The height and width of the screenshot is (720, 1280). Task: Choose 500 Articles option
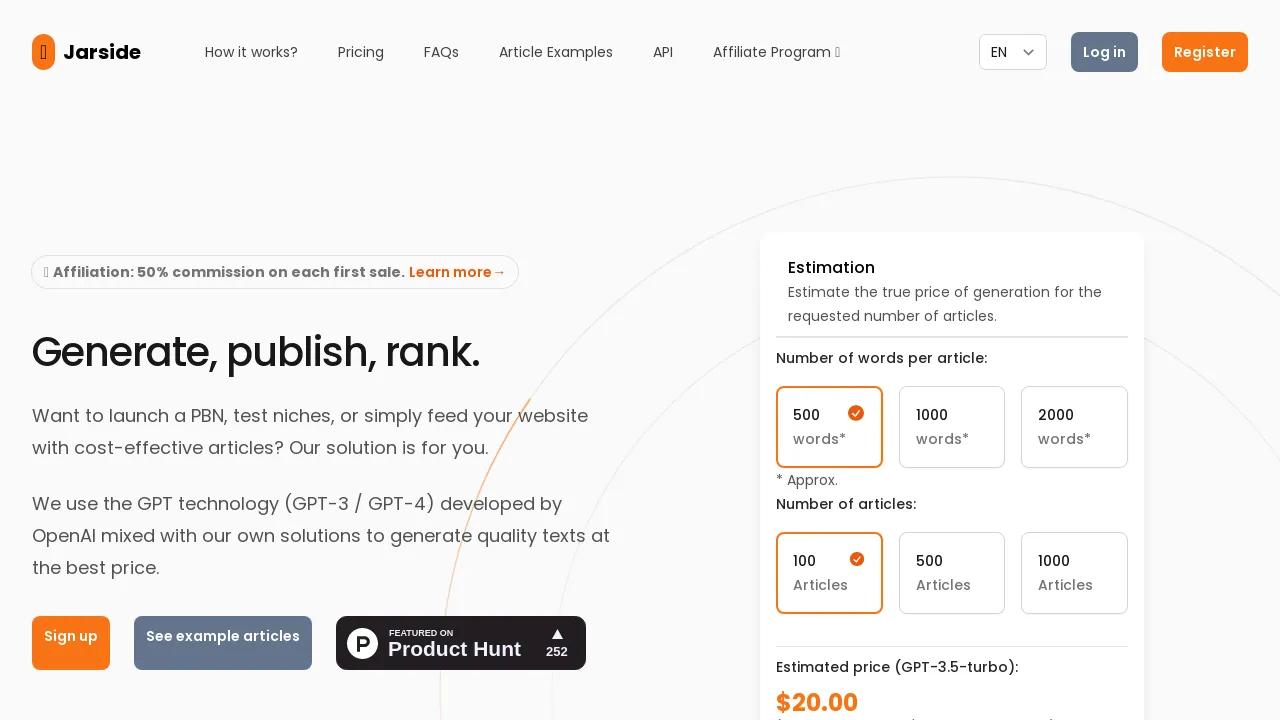[951, 573]
